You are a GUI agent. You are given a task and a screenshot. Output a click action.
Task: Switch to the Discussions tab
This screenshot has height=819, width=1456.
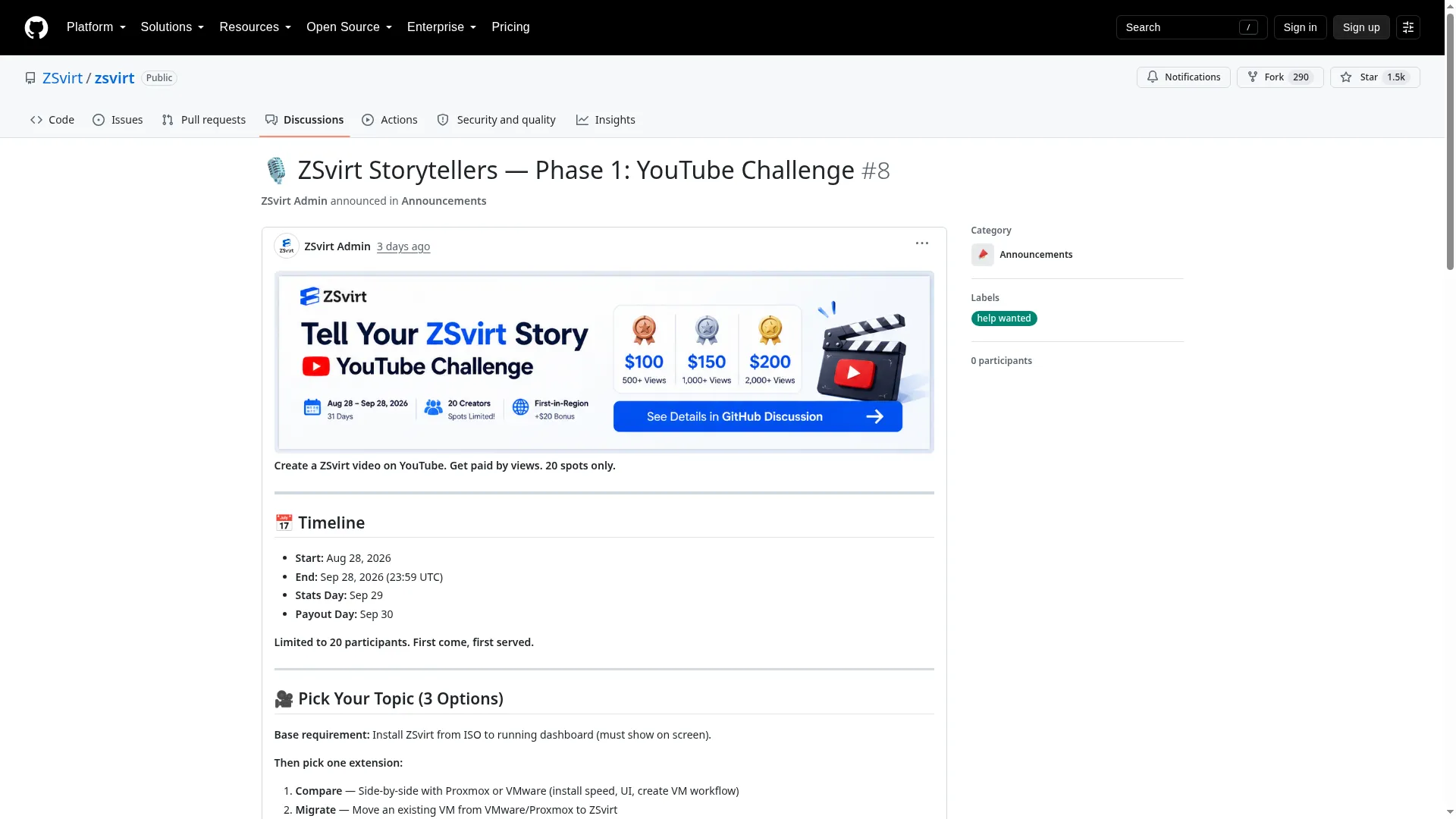pos(304,120)
